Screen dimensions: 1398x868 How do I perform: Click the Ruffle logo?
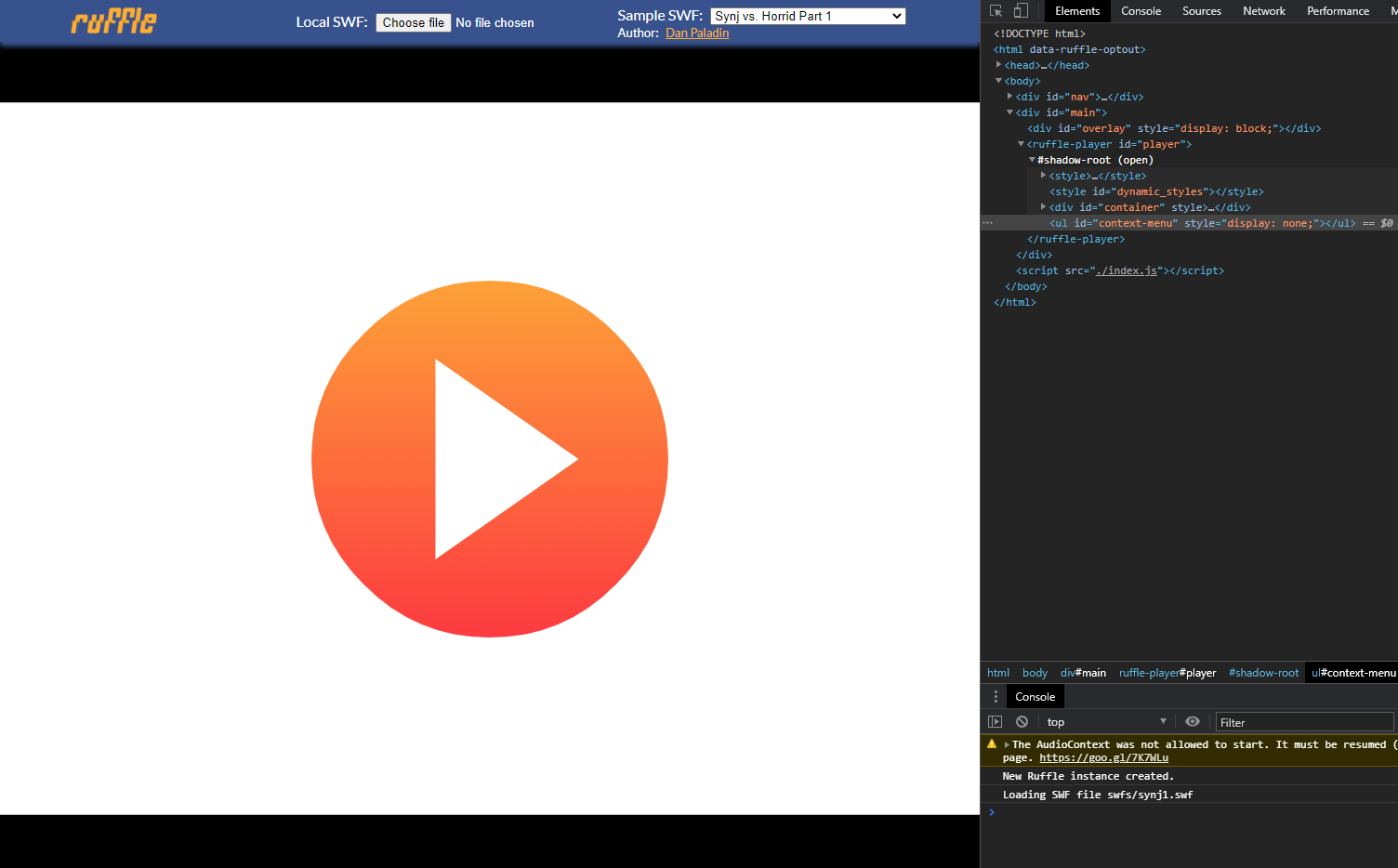coord(112,20)
